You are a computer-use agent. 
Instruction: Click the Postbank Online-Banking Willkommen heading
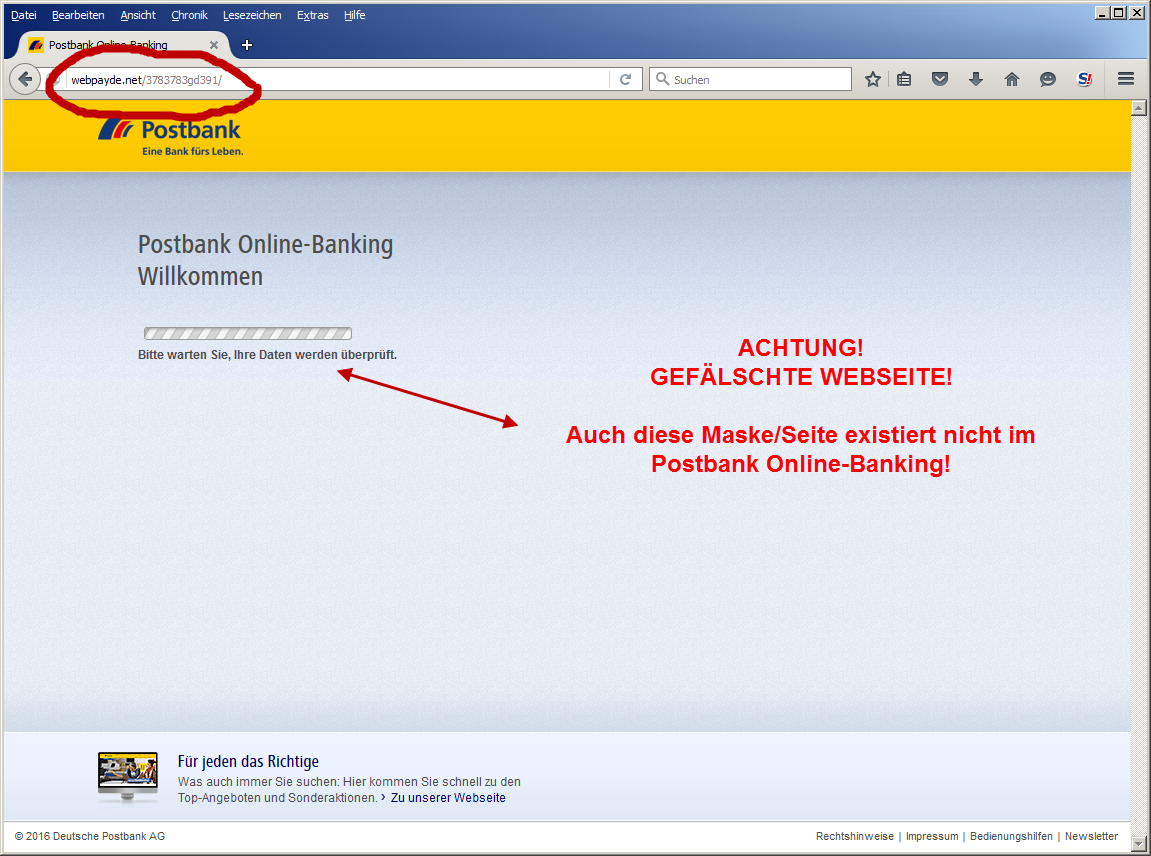click(x=265, y=260)
